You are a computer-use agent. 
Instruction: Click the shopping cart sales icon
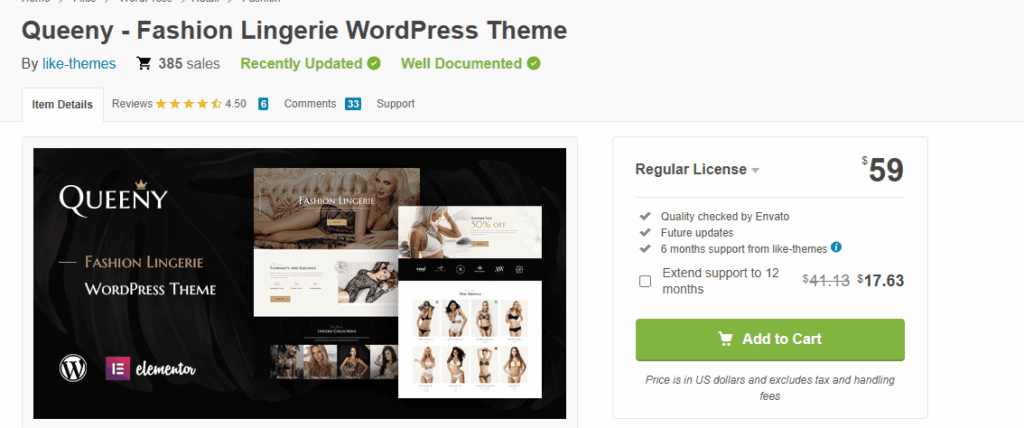click(144, 63)
